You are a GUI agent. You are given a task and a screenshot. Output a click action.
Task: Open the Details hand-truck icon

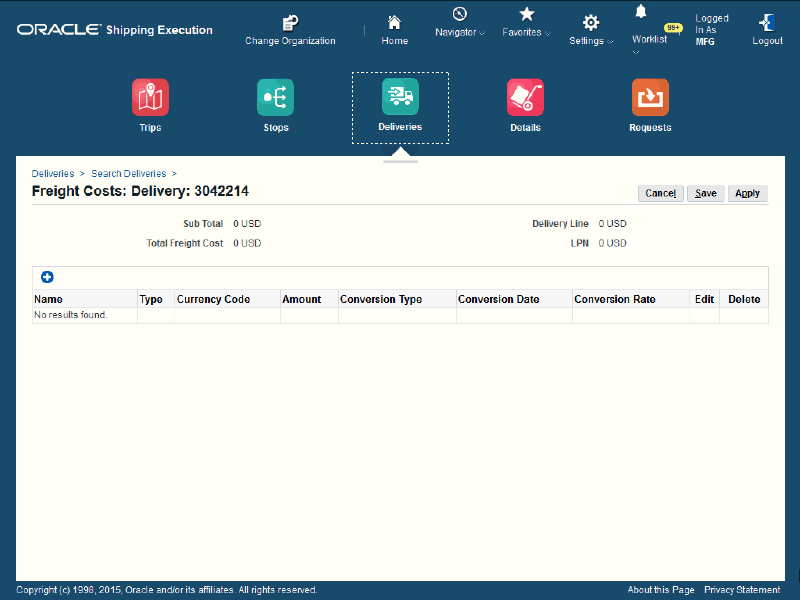pos(525,97)
